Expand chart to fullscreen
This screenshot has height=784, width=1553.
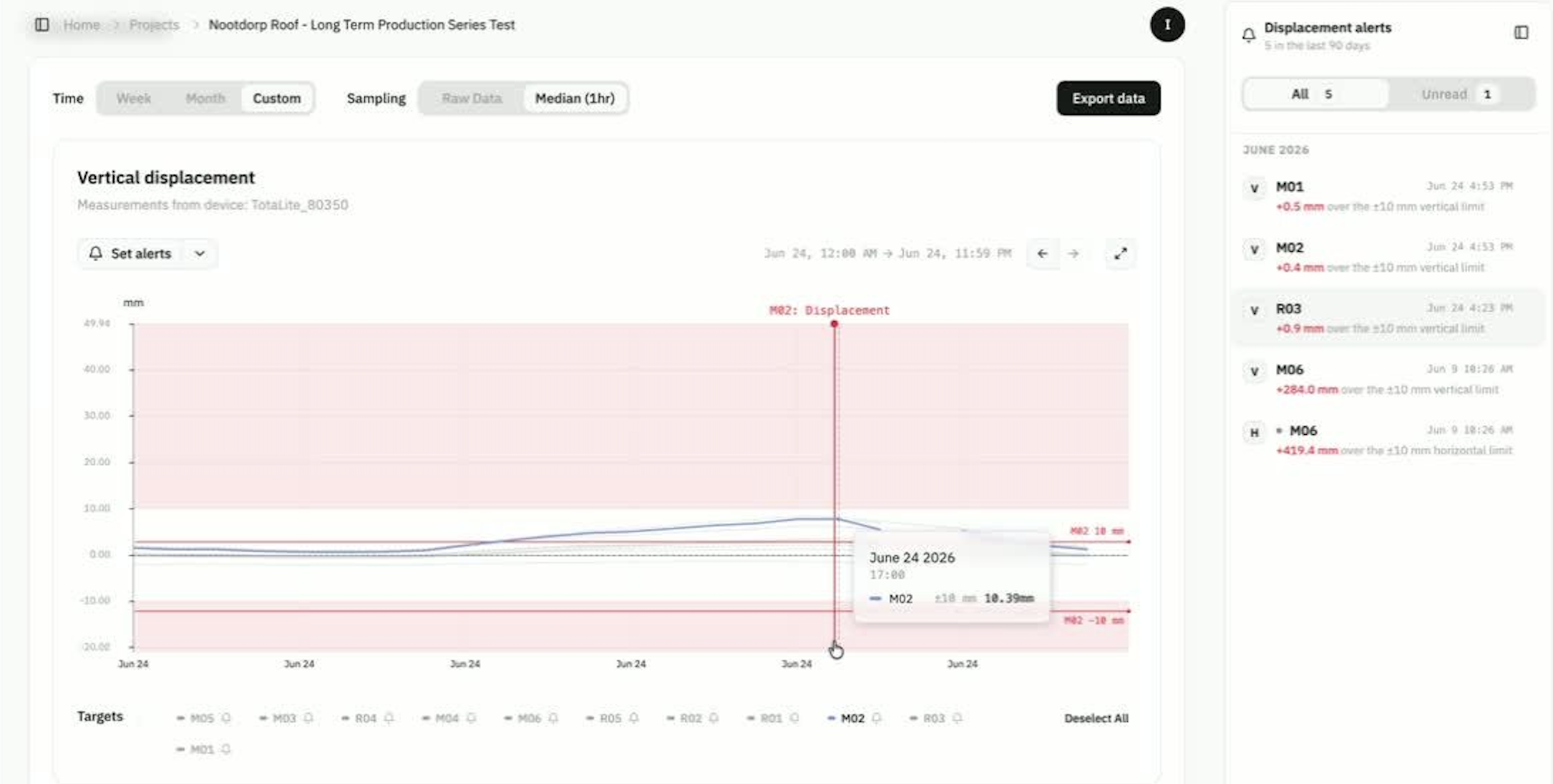pyautogui.click(x=1120, y=254)
